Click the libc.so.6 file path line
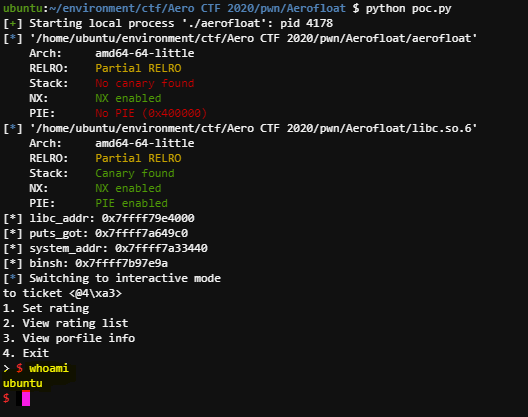Screen dimensions: 528x417 point(240,128)
